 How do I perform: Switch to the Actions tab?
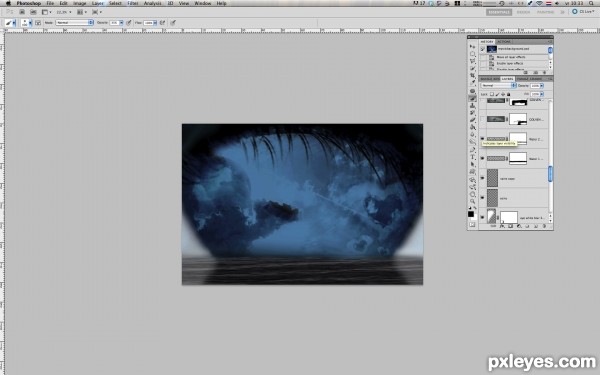pyautogui.click(x=504, y=42)
